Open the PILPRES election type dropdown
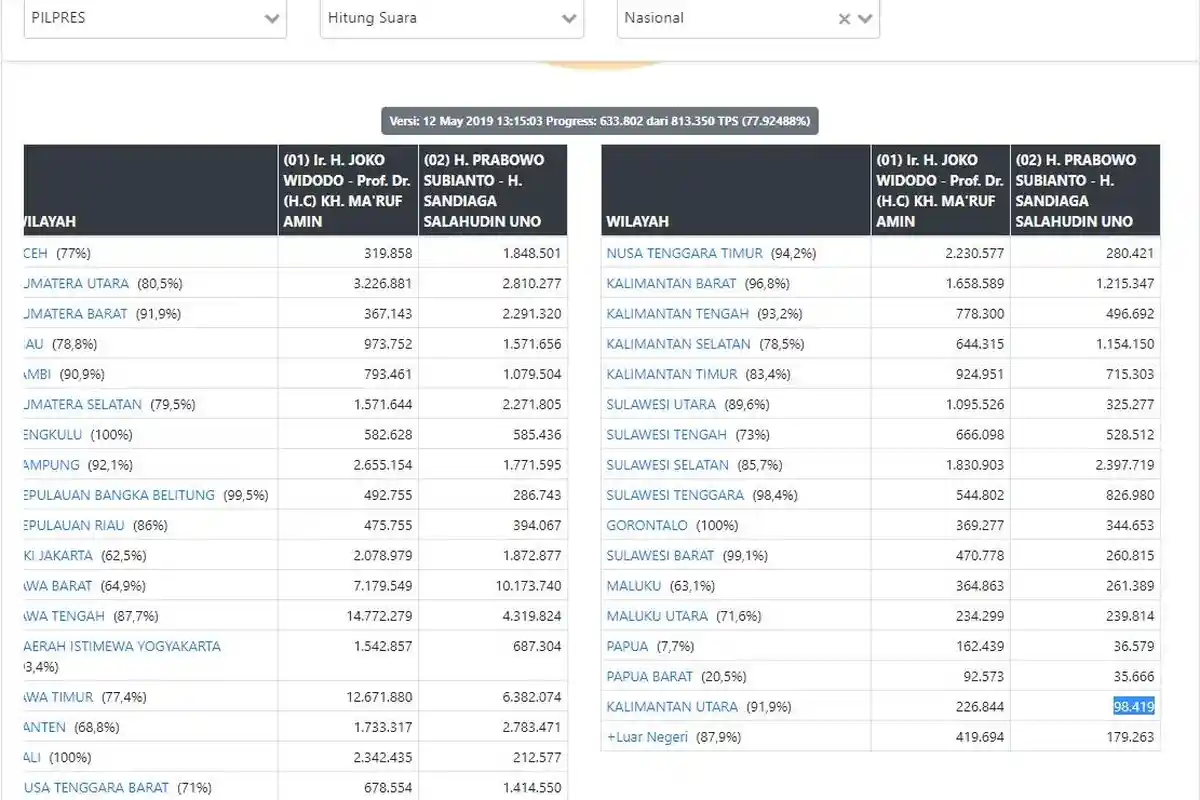 tap(155, 18)
